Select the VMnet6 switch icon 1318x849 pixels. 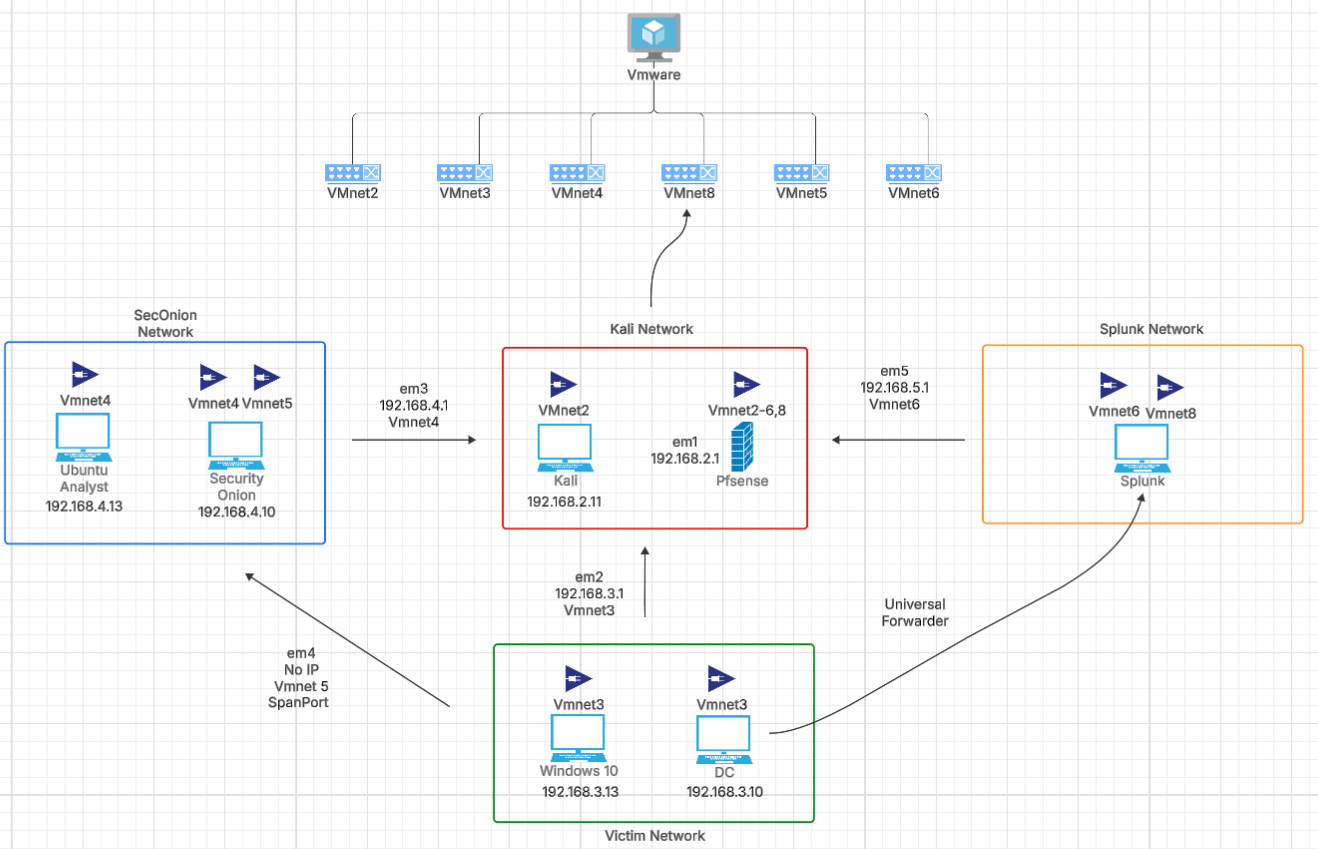(x=913, y=173)
